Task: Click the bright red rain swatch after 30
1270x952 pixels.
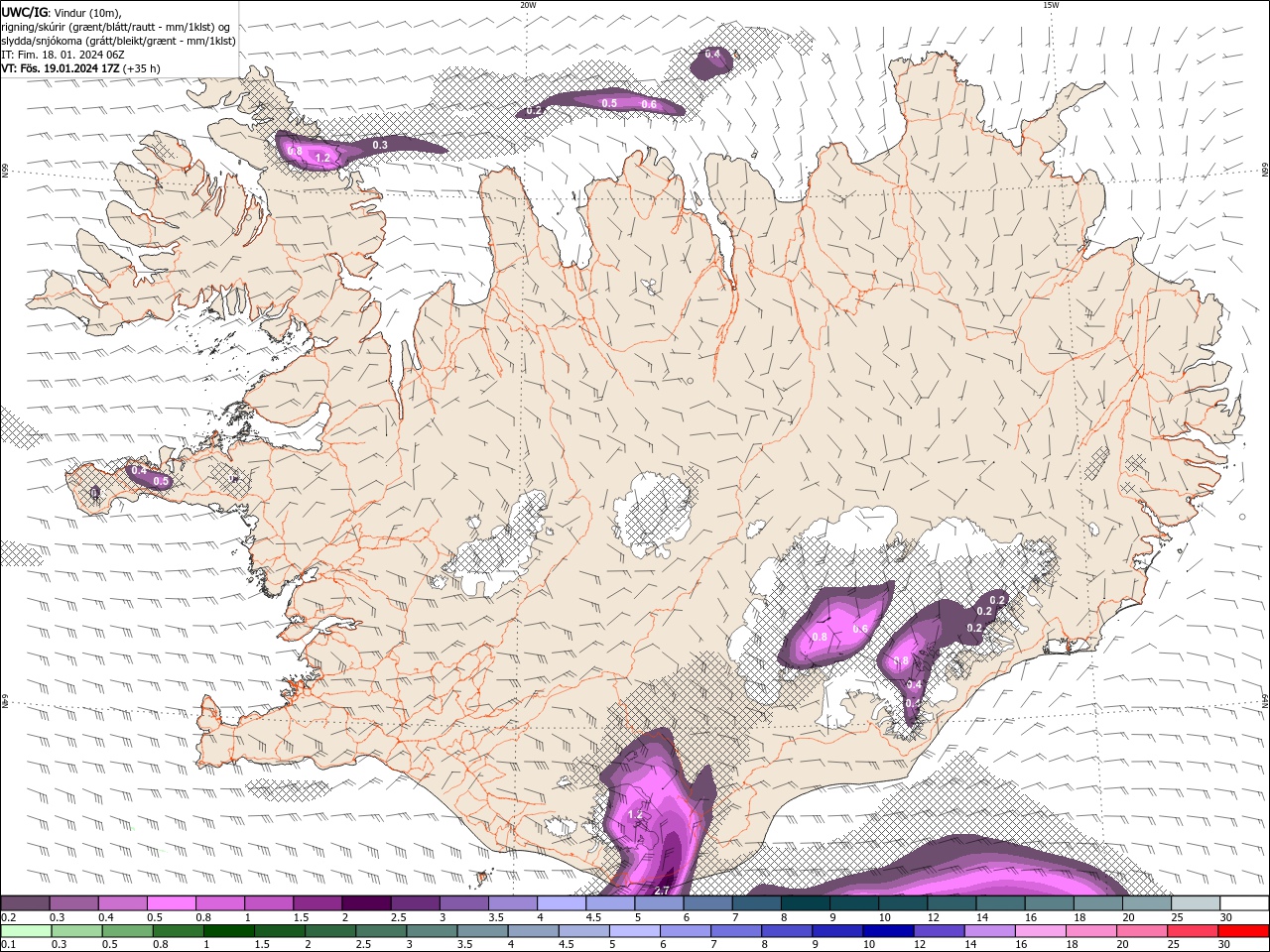Action: click(x=1243, y=930)
